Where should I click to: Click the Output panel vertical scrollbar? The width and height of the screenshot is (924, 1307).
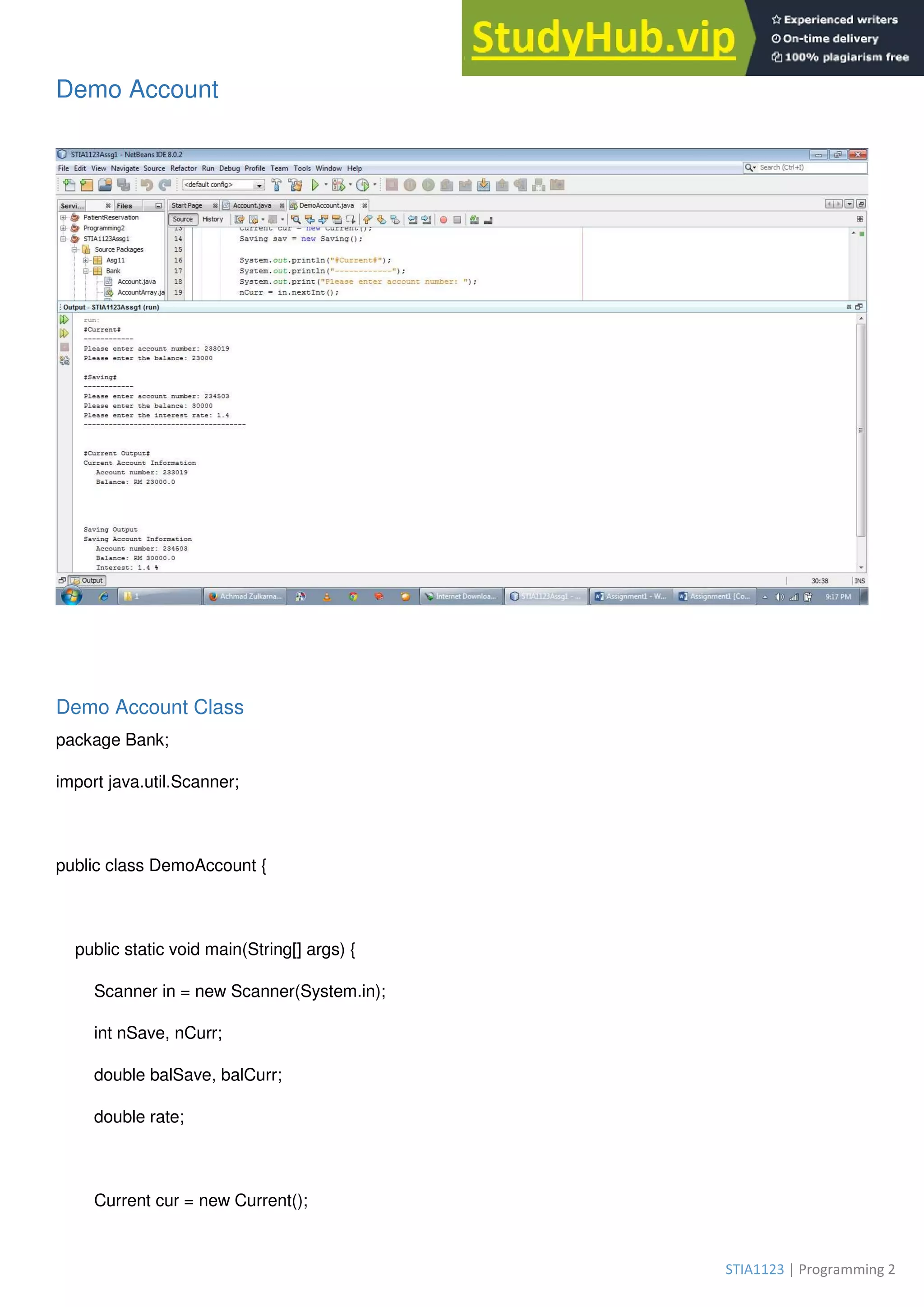pos(861,442)
